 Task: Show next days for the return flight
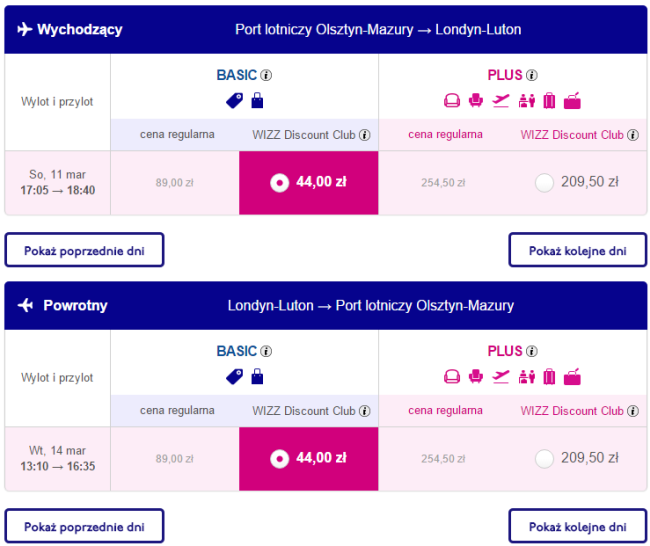point(577,526)
